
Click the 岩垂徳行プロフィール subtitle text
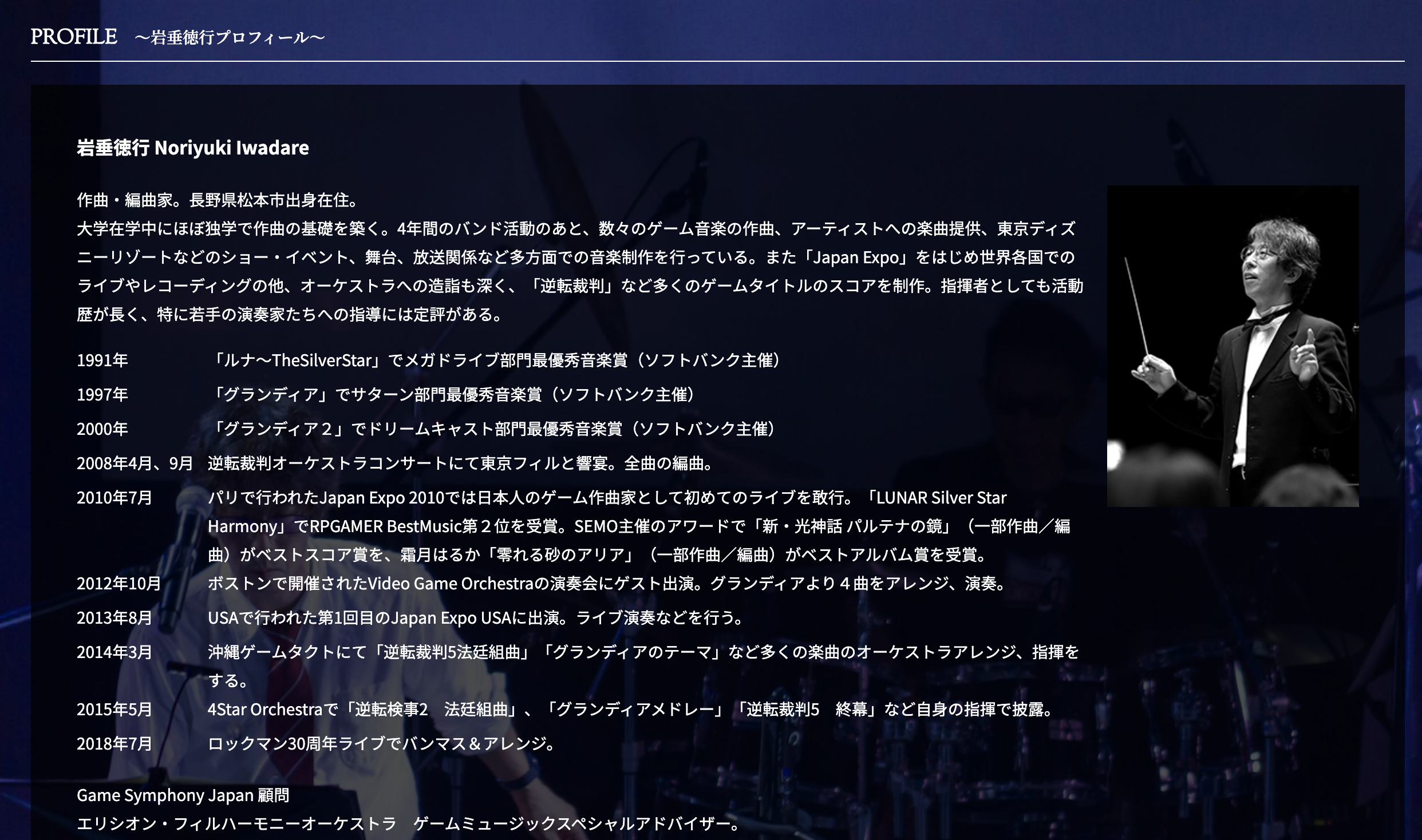pyautogui.click(x=230, y=38)
